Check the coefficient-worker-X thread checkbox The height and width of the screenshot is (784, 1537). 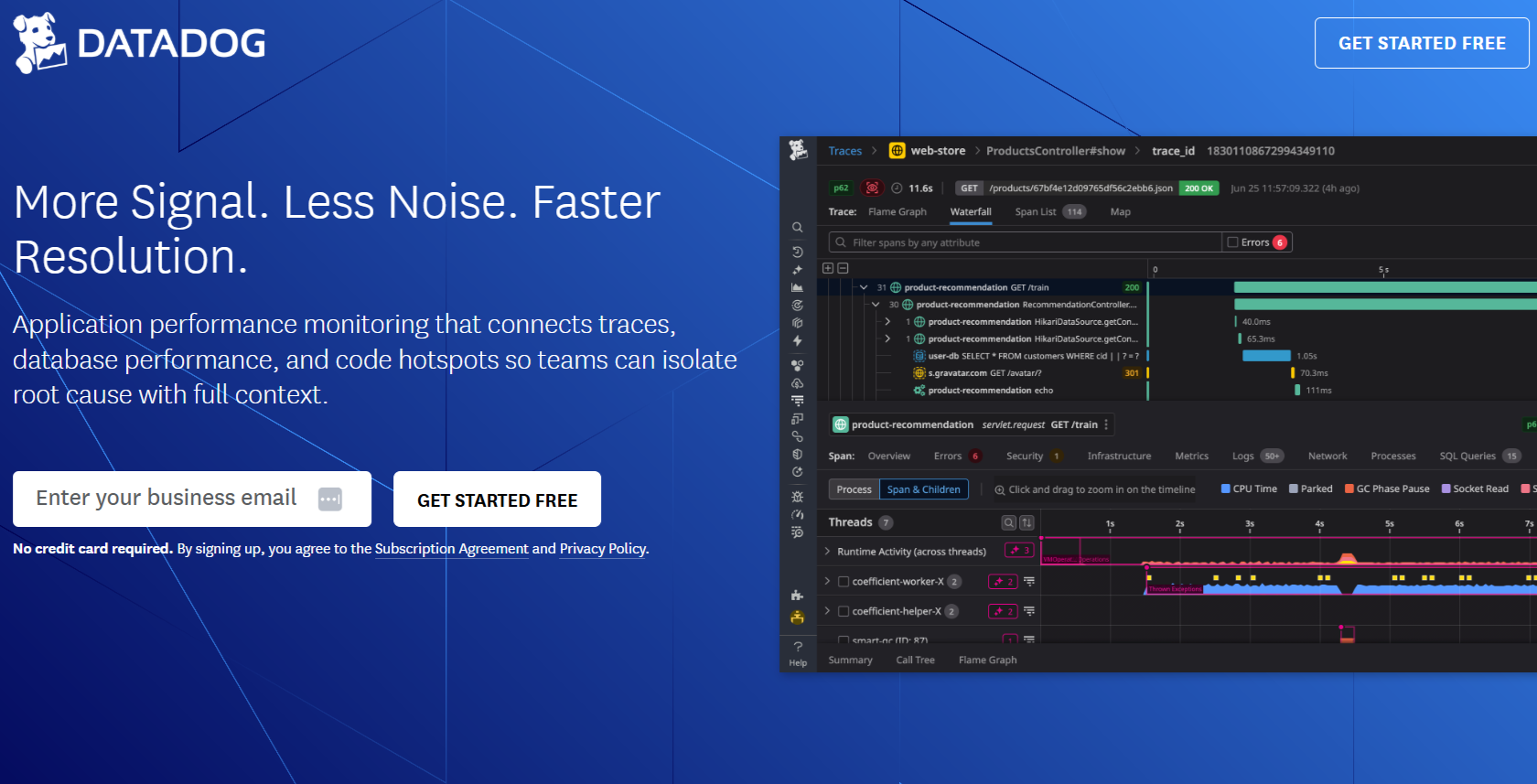(844, 582)
